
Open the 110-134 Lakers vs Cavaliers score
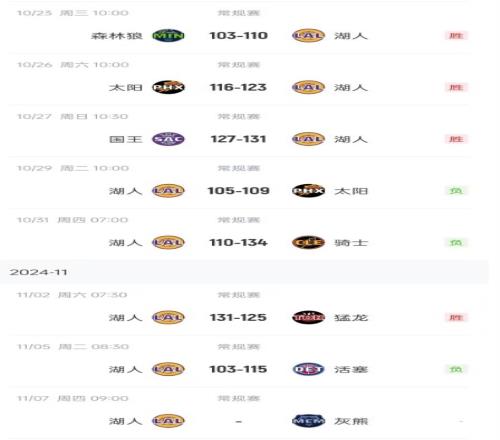pyautogui.click(x=238, y=242)
